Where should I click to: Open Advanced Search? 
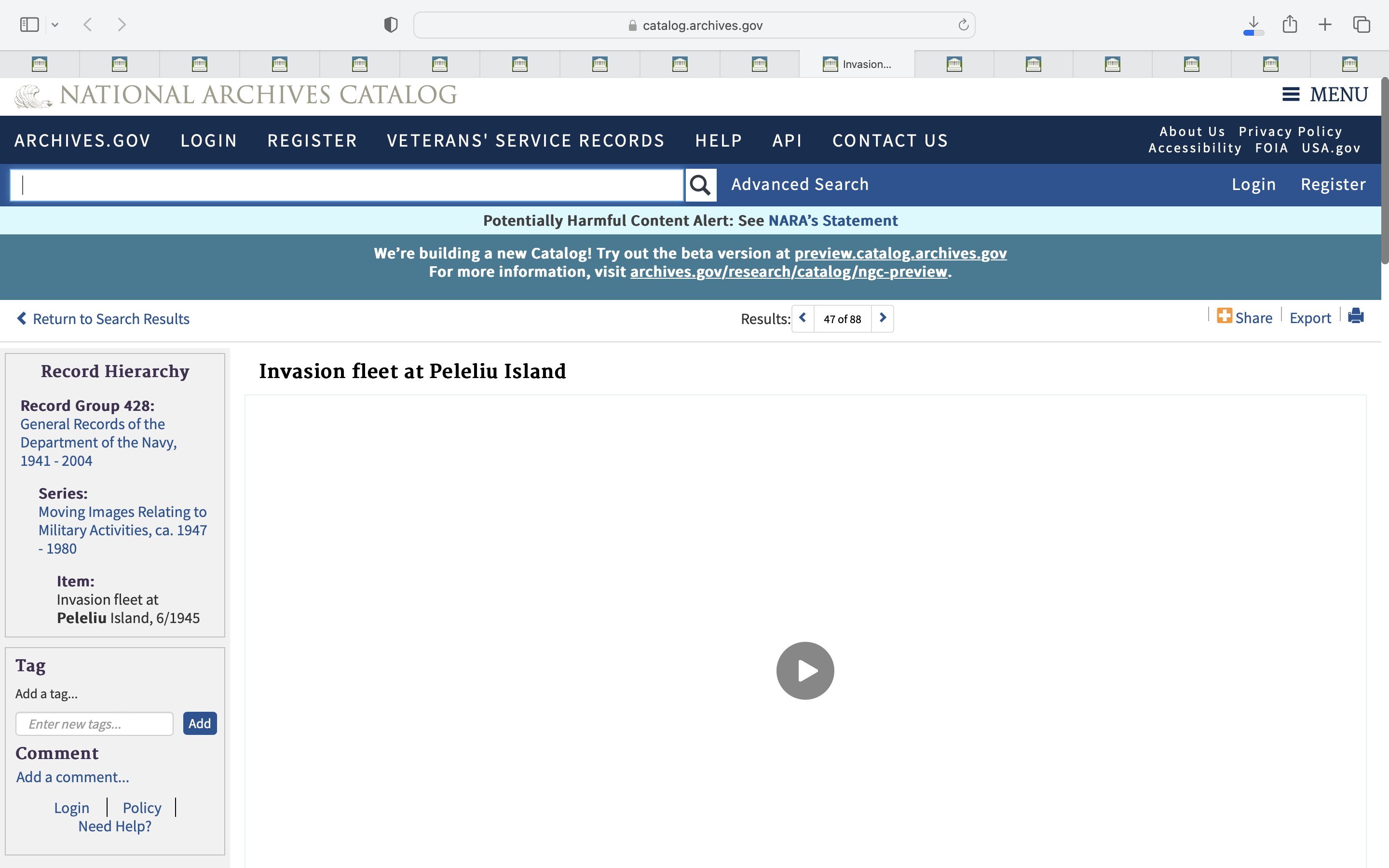(x=800, y=184)
